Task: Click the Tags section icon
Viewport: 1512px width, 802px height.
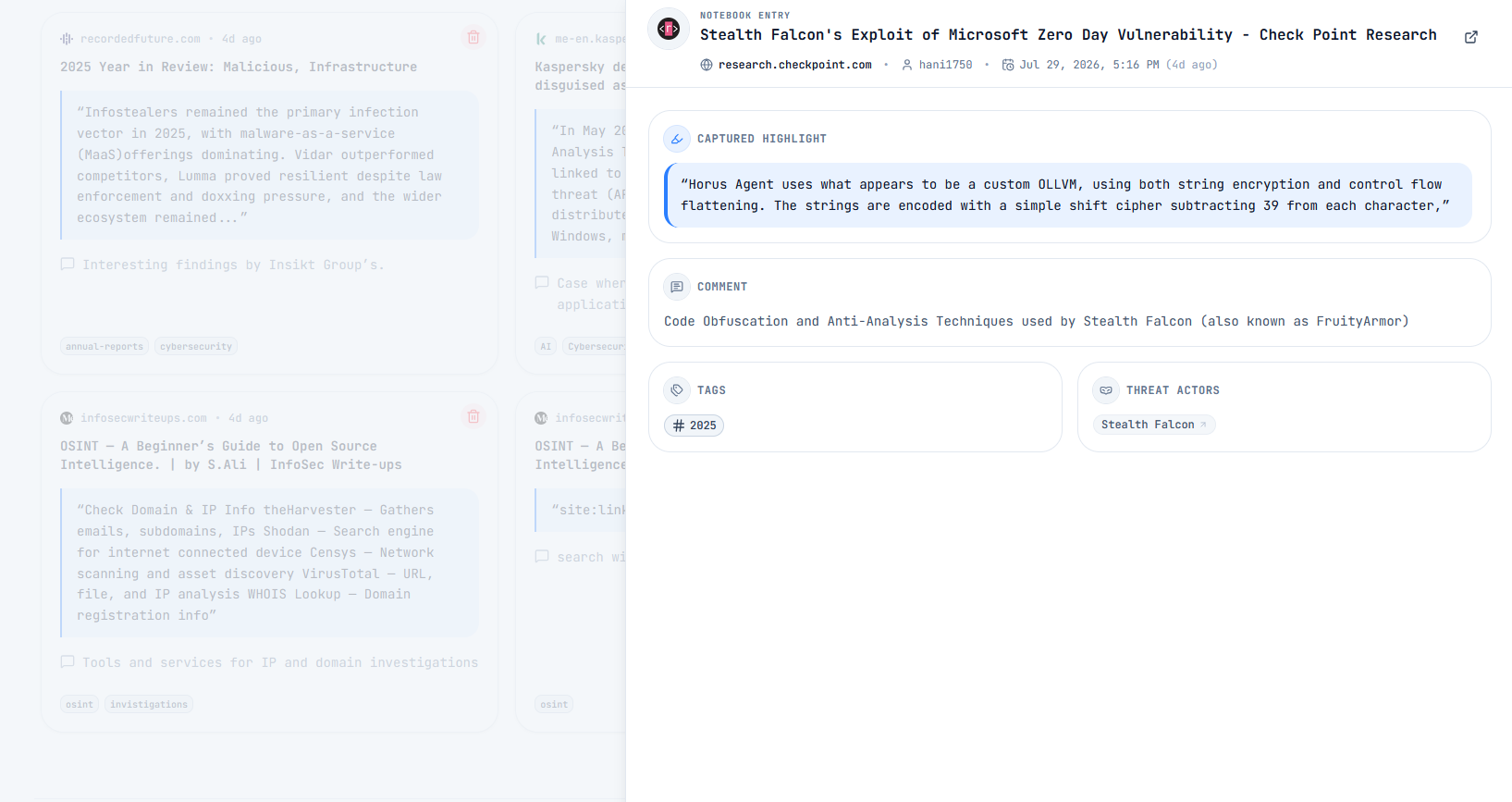Action: [x=677, y=390]
